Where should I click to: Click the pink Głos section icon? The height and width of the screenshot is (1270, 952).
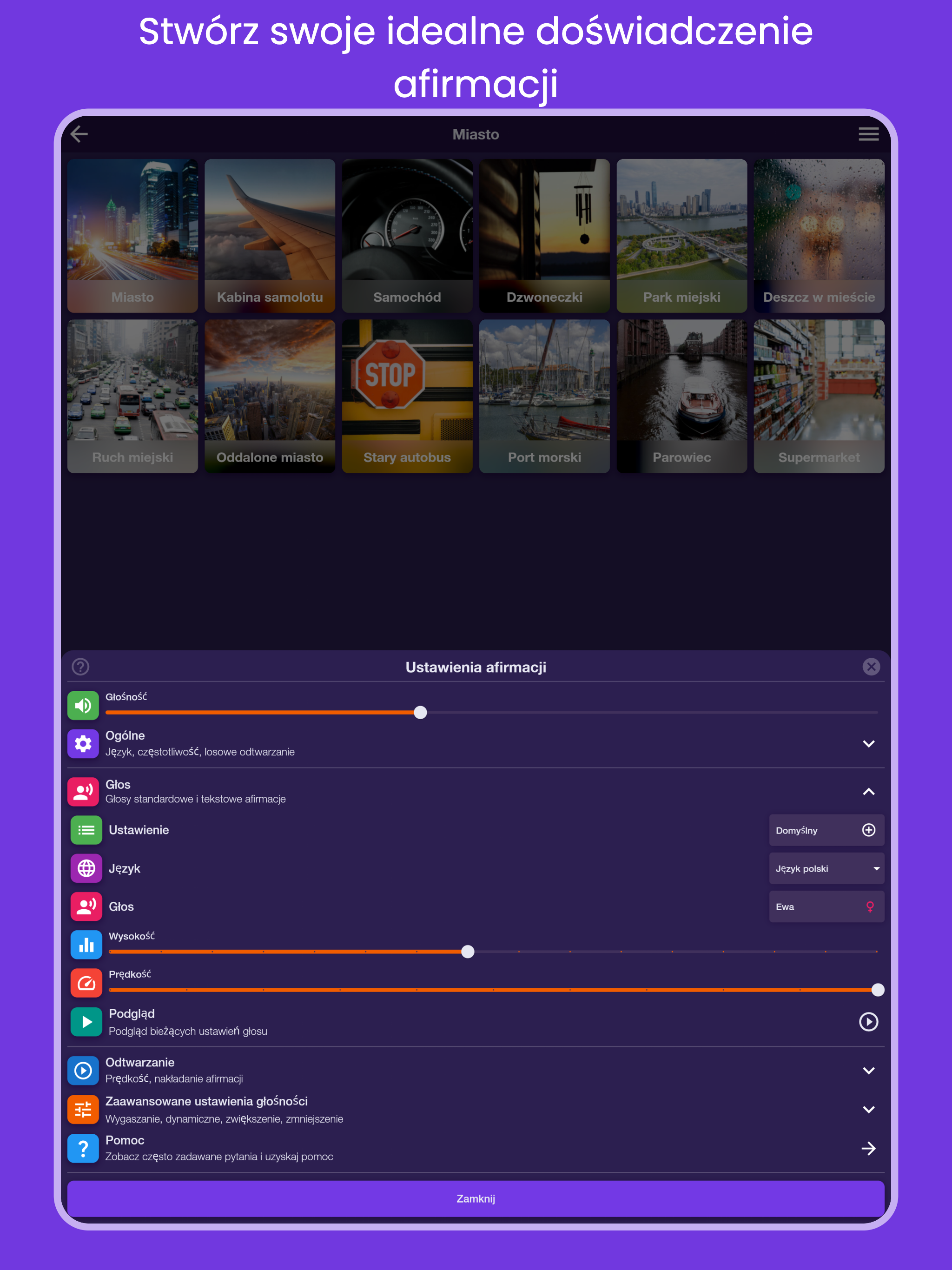pos(83,792)
